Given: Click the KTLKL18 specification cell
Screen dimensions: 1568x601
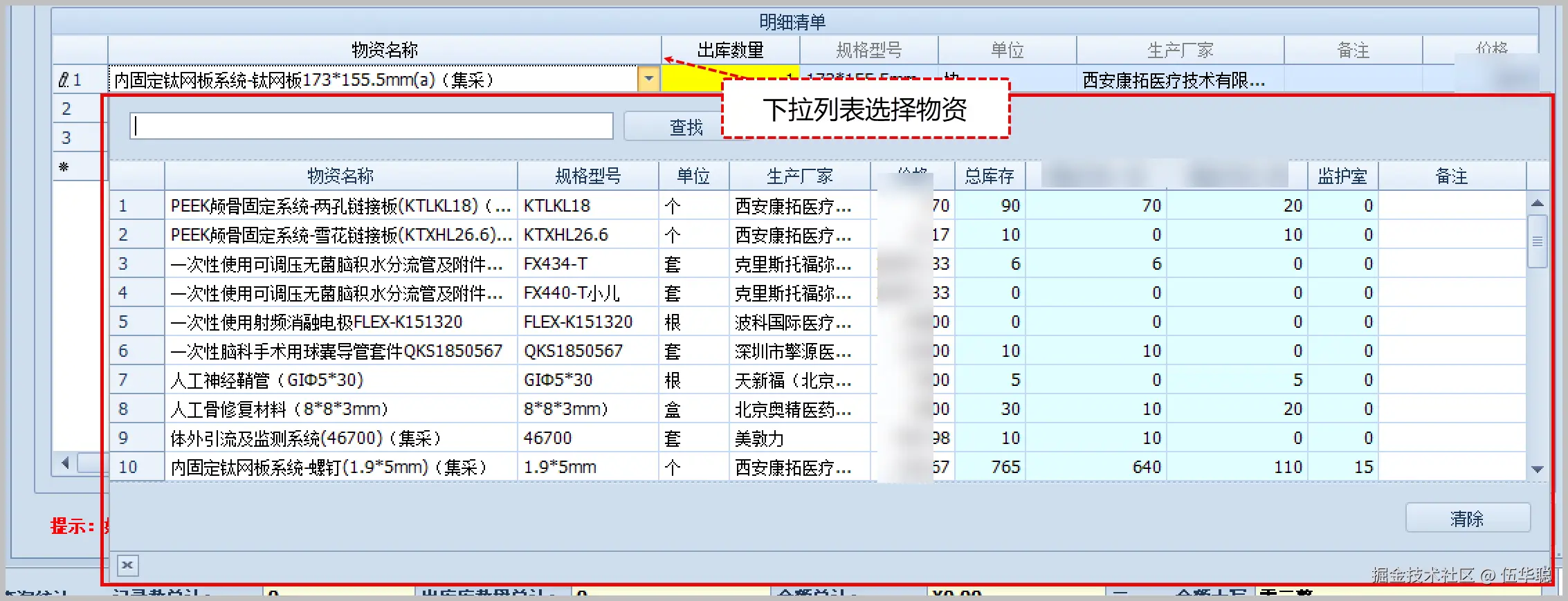Looking at the screenshot, I should pos(587,205).
